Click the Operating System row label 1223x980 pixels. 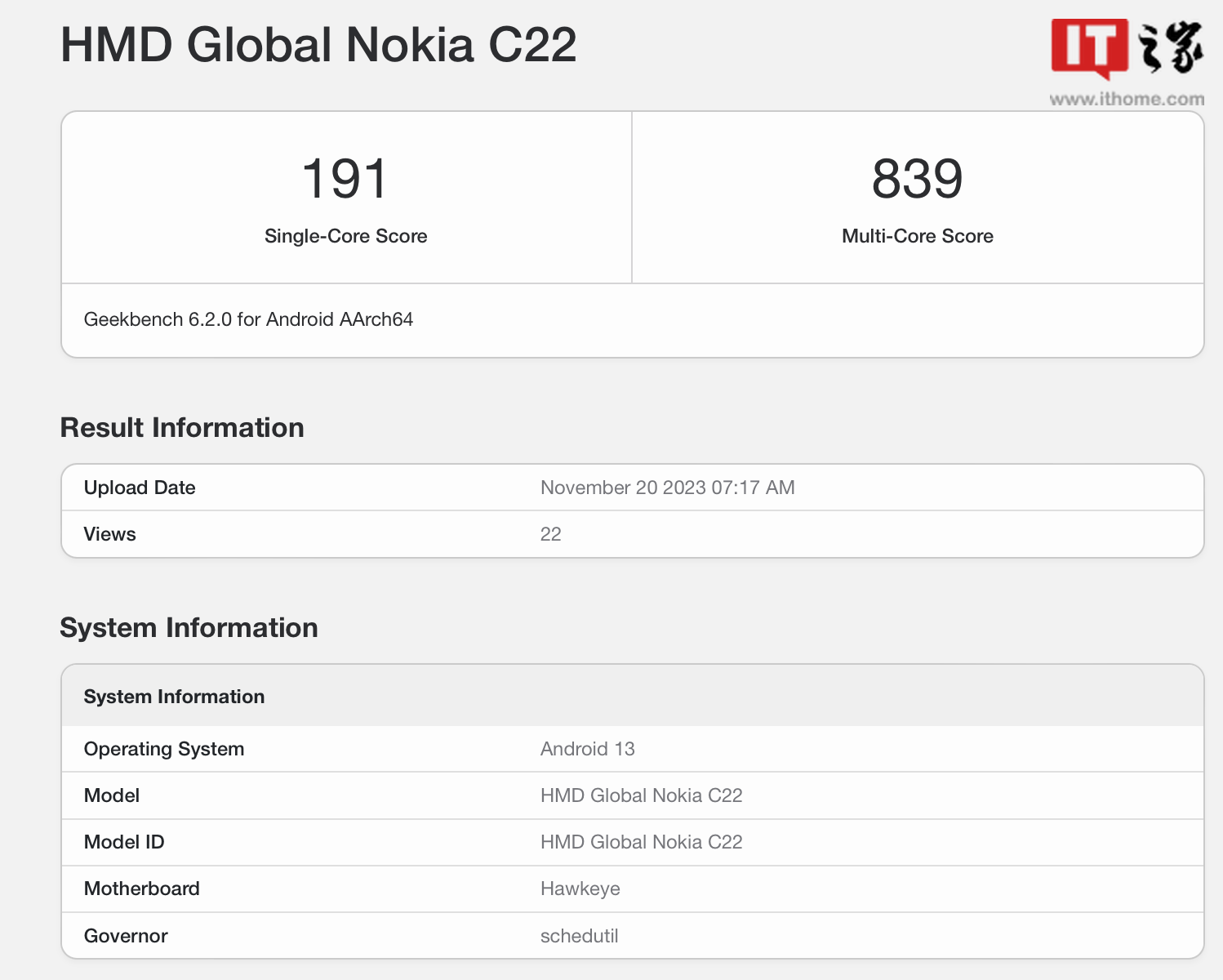click(x=164, y=749)
